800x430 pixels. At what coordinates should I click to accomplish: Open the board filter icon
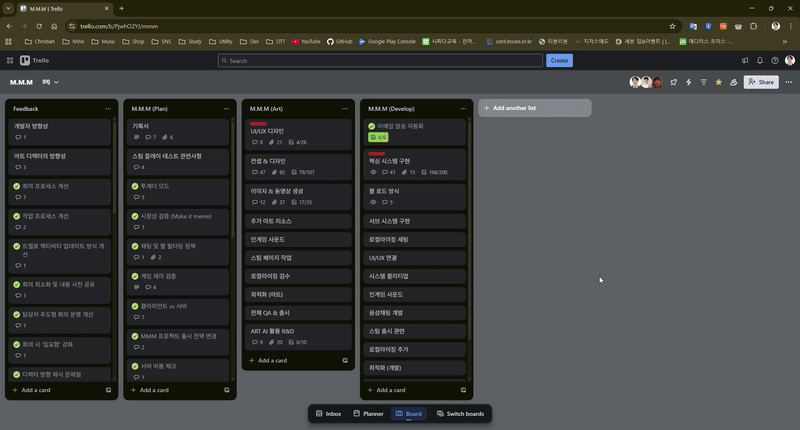click(x=704, y=82)
